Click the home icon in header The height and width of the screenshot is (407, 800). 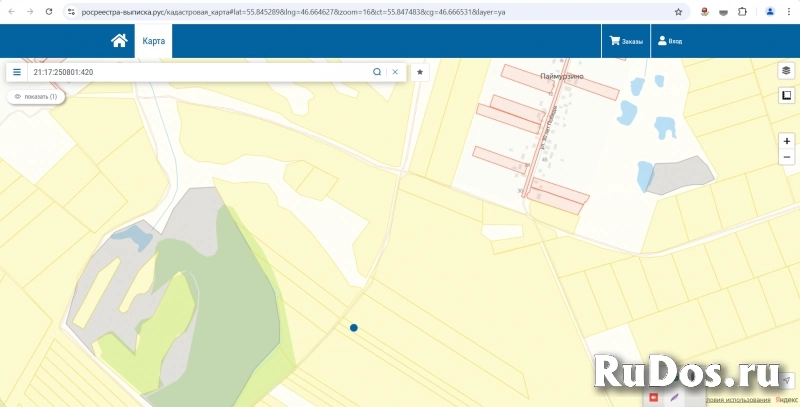[x=119, y=41]
